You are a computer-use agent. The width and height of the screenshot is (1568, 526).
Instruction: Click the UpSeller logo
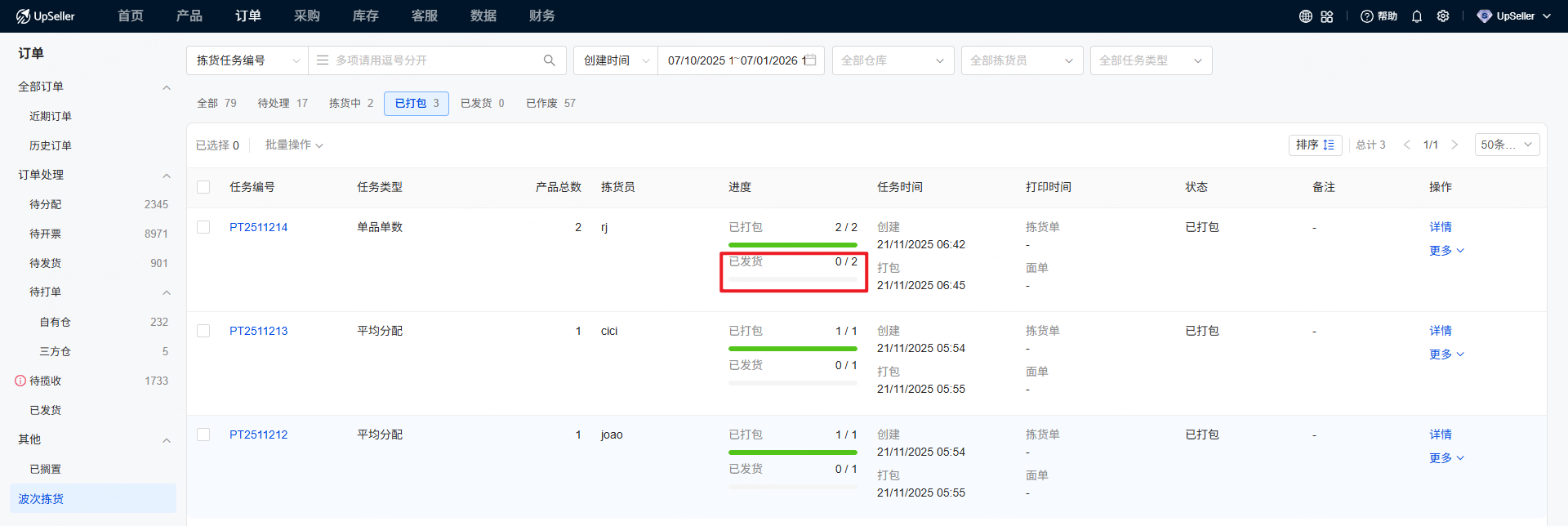pyautogui.click(x=46, y=16)
